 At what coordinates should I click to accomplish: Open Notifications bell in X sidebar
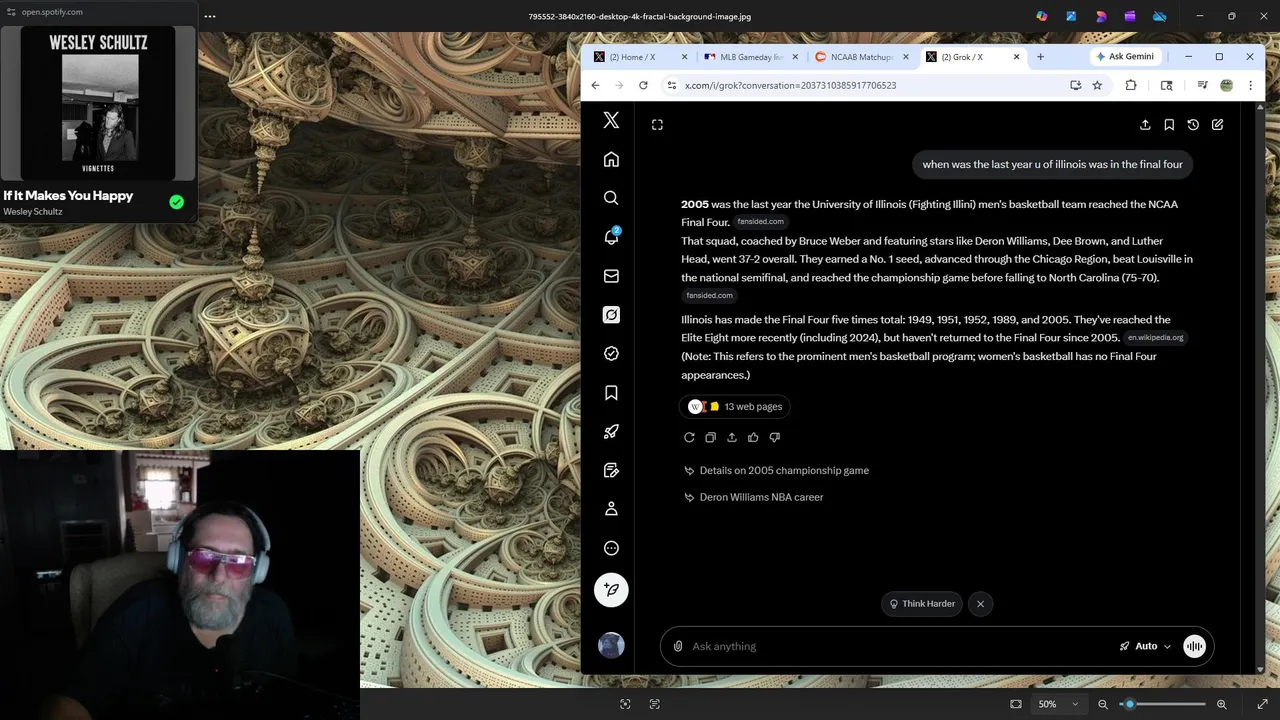click(611, 237)
